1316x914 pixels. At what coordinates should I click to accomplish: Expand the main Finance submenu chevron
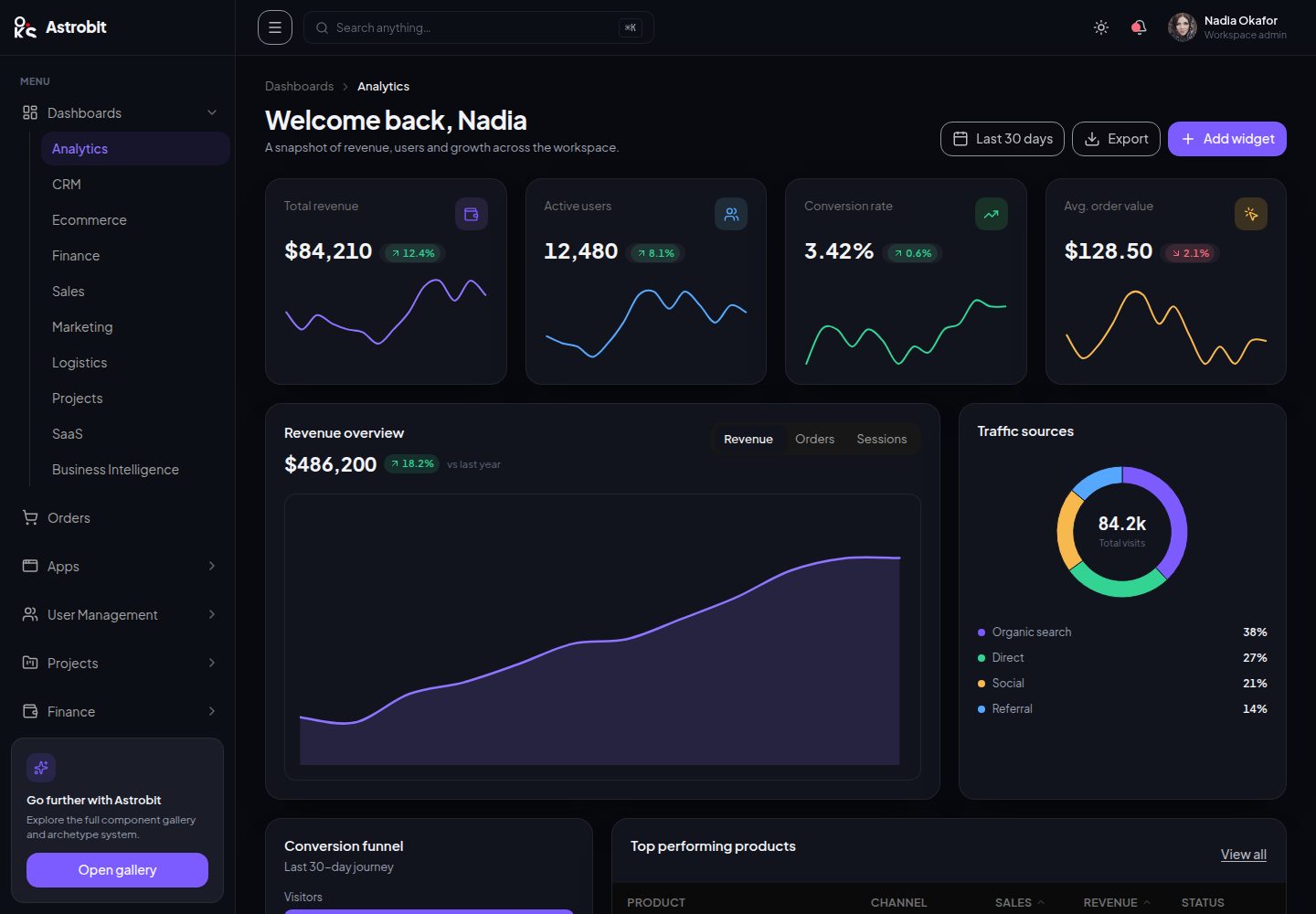coord(212,711)
